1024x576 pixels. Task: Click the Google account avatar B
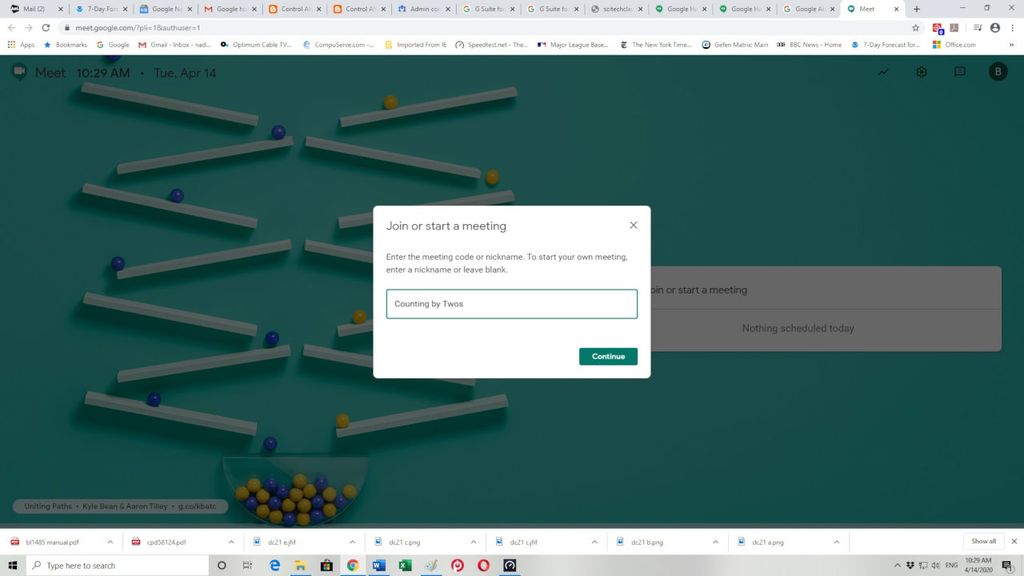[997, 71]
